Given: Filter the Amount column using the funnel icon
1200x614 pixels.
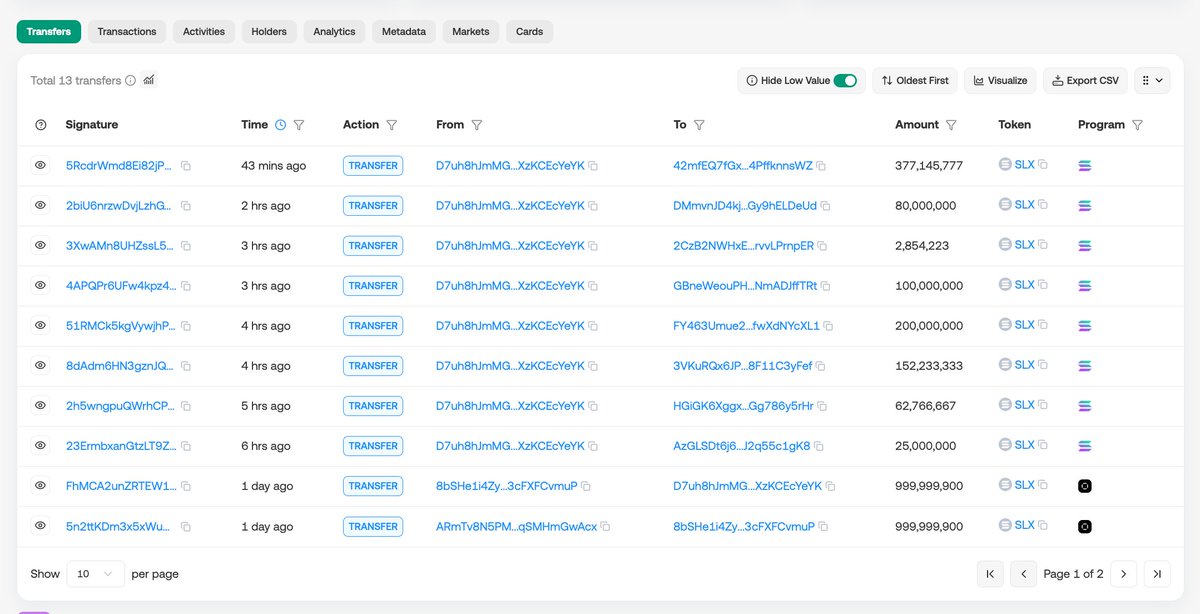Looking at the screenshot, I should pyautogui.click(x=951, y=125).
